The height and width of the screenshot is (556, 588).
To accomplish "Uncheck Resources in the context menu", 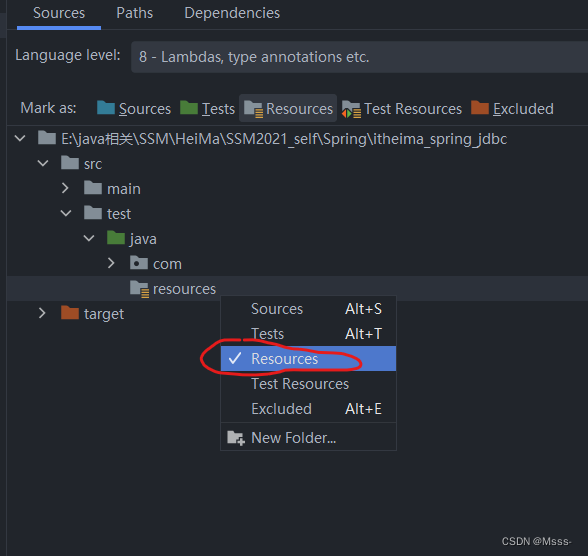I will (308, 359).
